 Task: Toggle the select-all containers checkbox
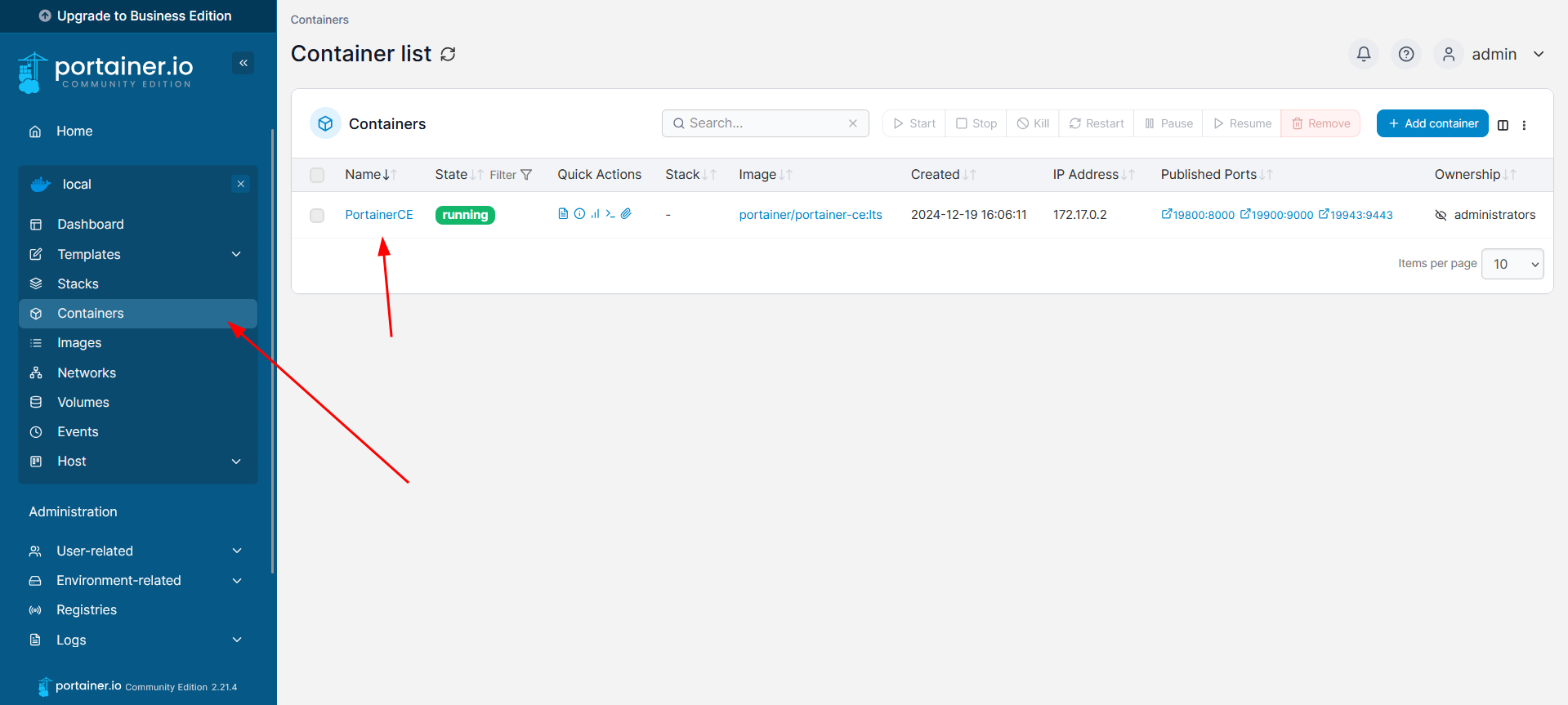(317, 175)
